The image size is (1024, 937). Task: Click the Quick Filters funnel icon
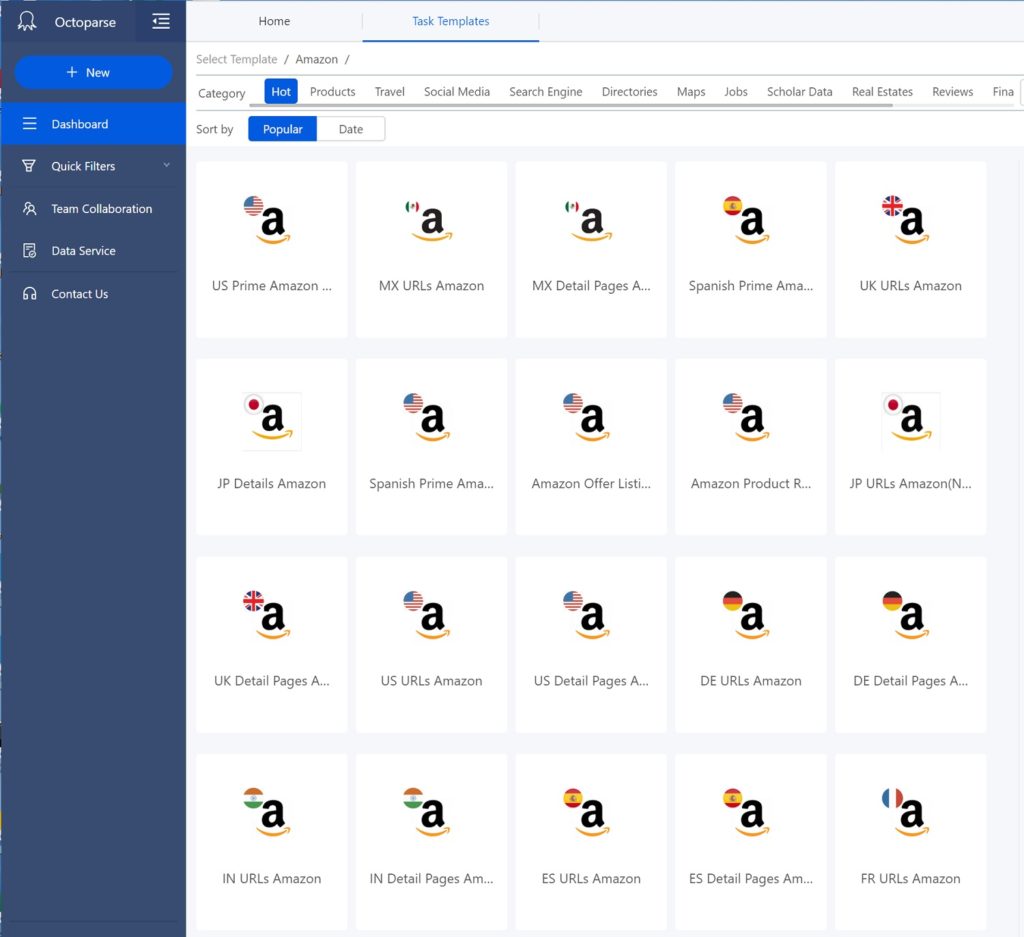tap(29, 166)
